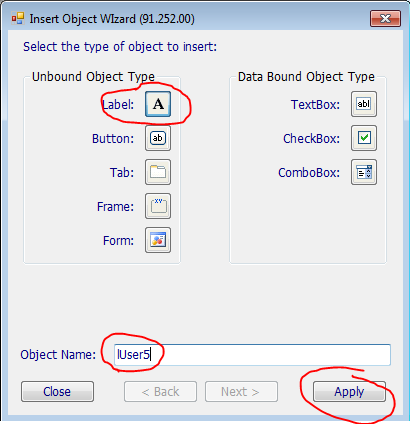Click the 'Unbound Object Type' group heading
410x424 pixels.
coord(93,77)
